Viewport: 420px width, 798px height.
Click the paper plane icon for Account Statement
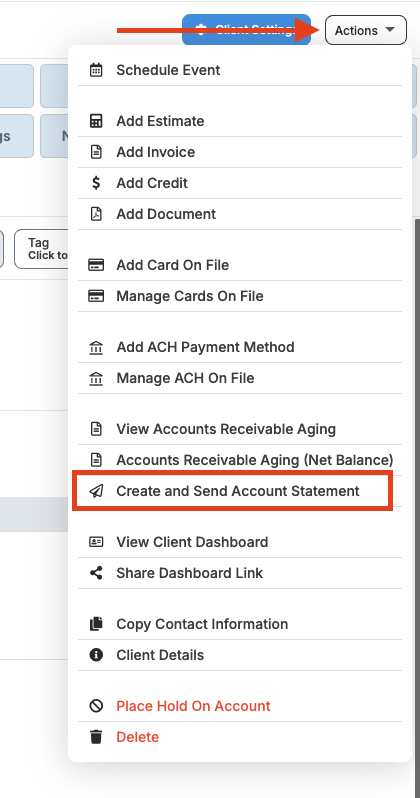(x=96, y=491)
